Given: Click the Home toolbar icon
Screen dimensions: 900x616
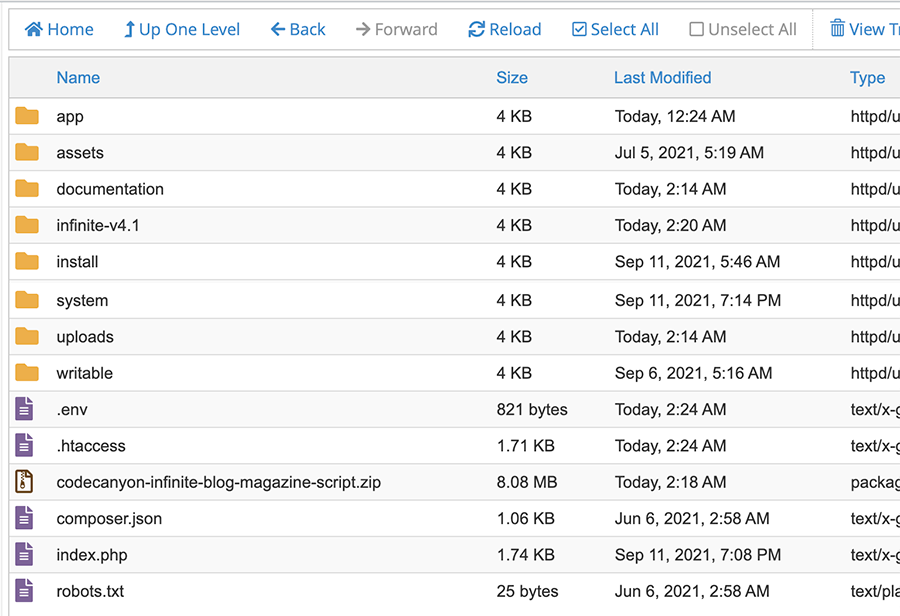Looking at the screenshot, I should (34, 30).
